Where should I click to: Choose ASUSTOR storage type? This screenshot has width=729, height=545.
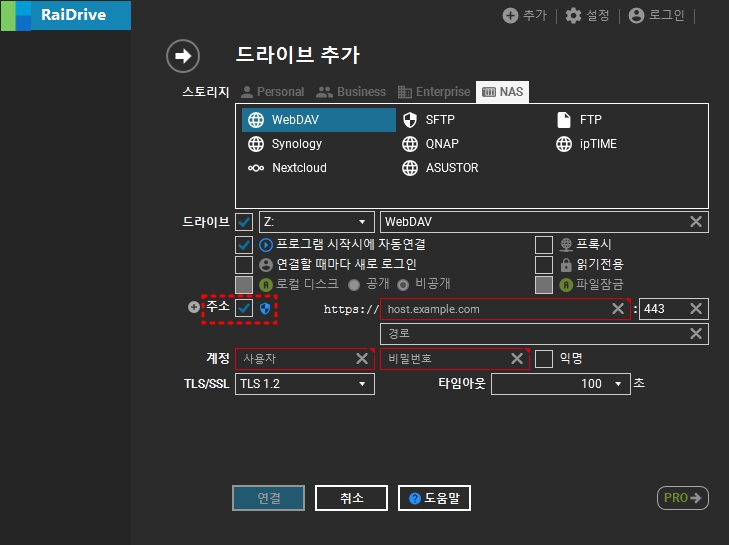(x=440, y=168)
